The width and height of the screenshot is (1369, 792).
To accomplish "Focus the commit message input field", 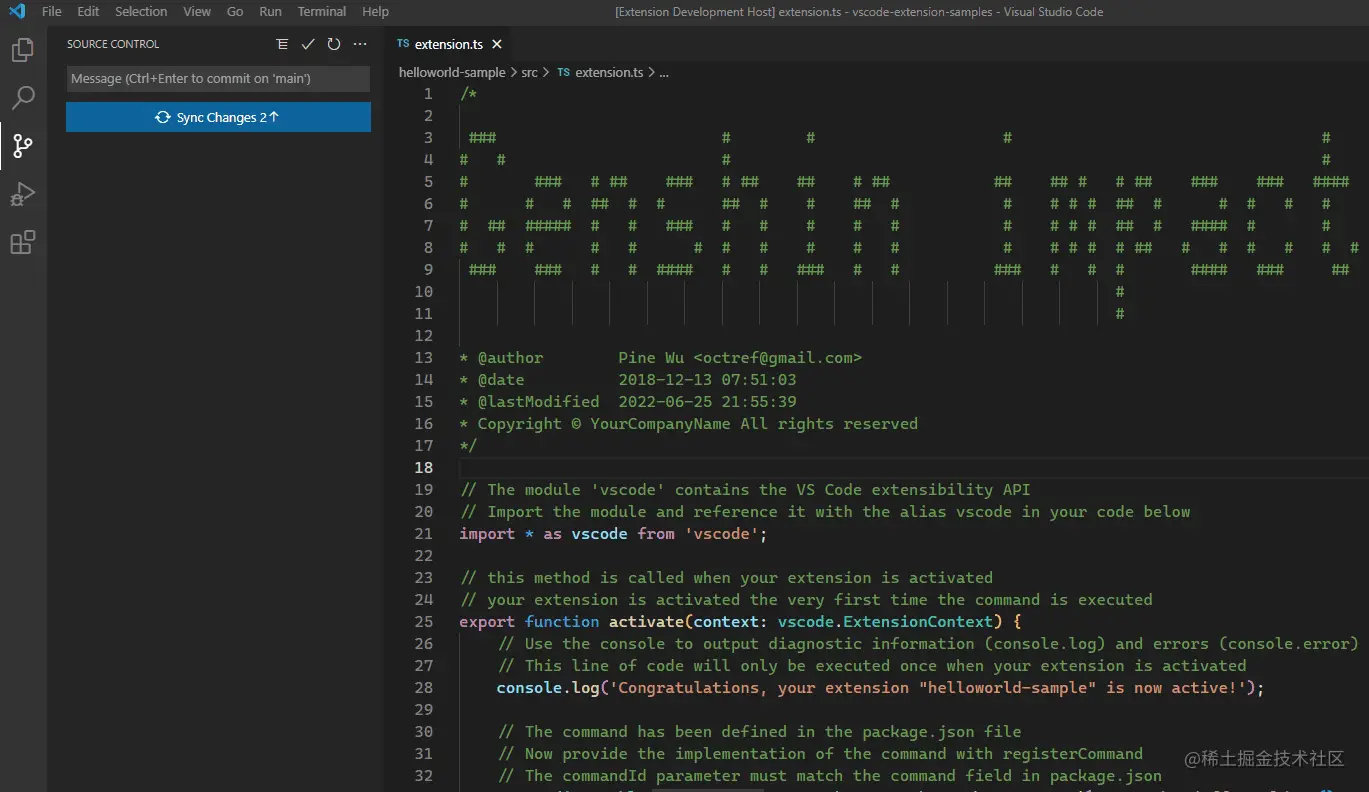I will (218, 79).
